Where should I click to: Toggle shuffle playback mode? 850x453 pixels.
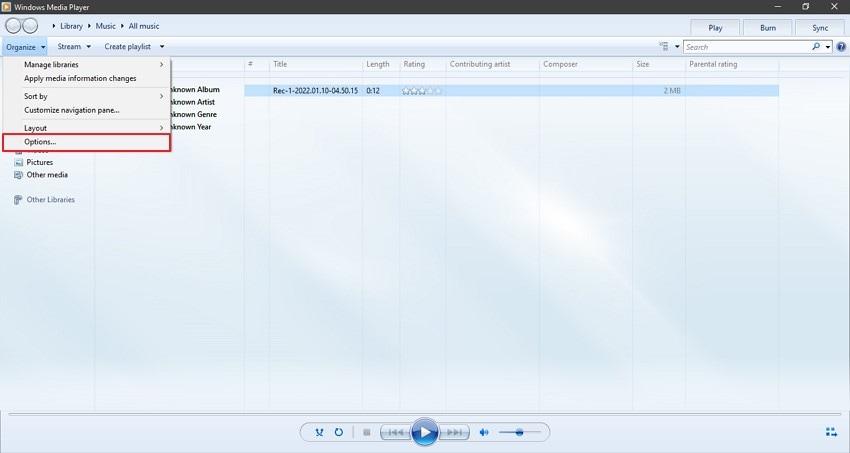tap(319, 432)
